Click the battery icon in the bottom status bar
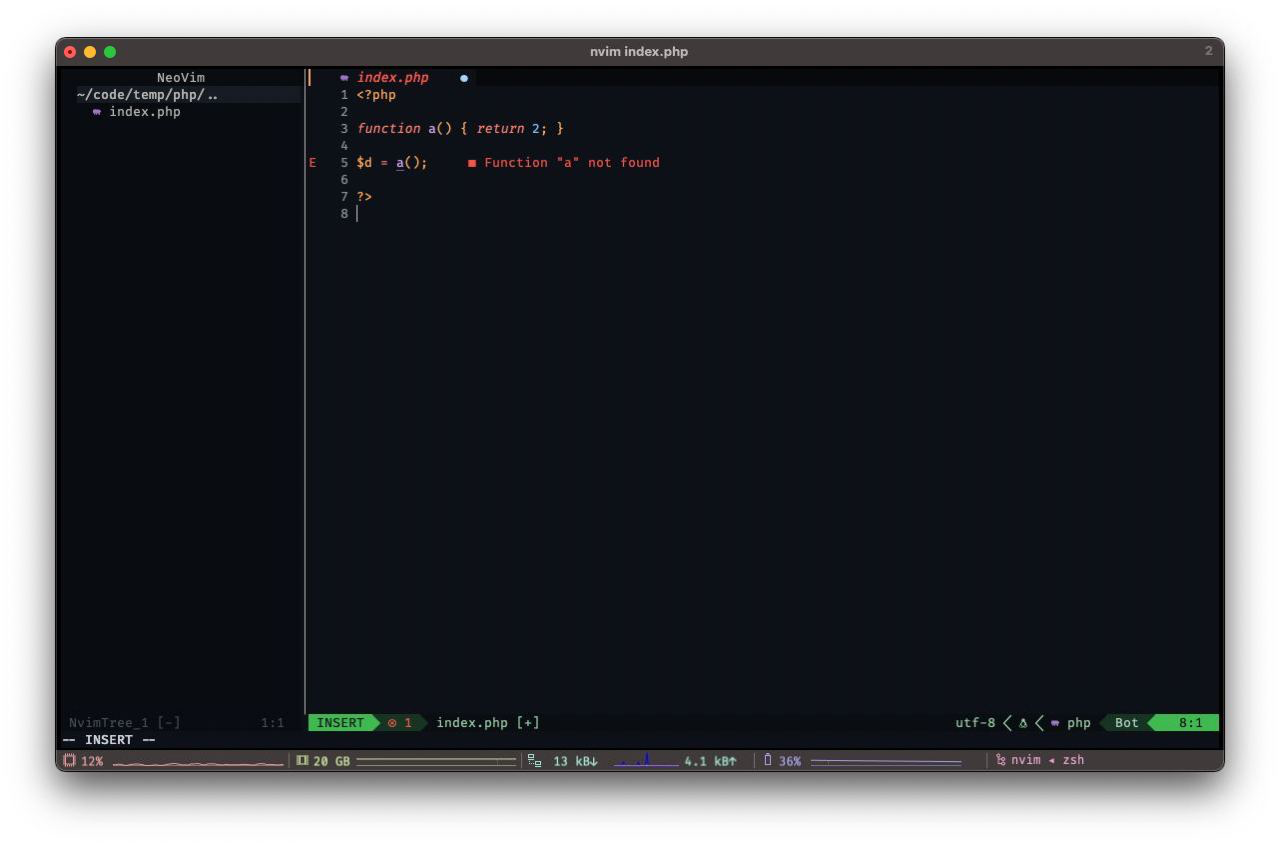Image resolution: width=1280 pixels, height=845 pixels. [x=770, y=760]
